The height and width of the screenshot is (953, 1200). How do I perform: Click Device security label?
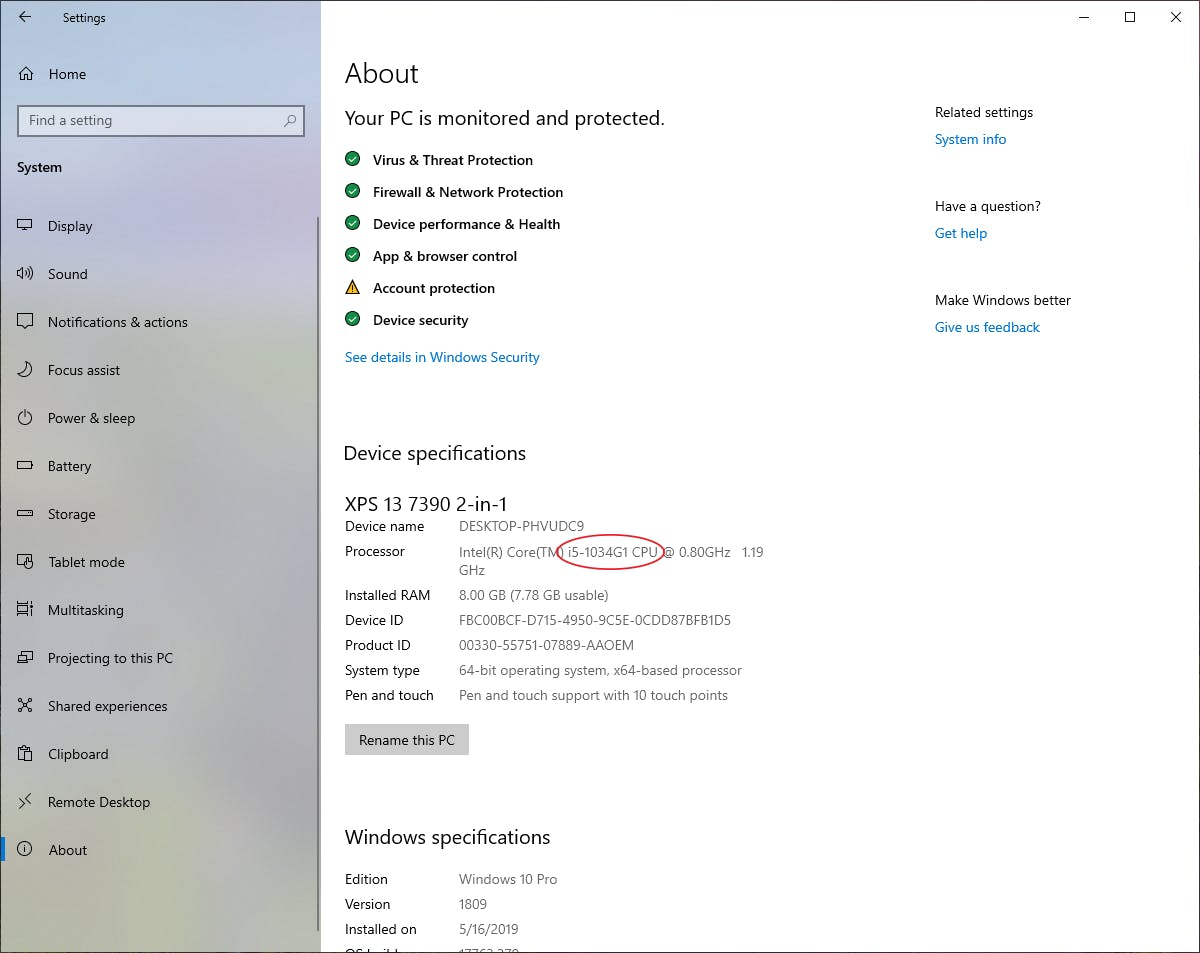coord(421,320)
